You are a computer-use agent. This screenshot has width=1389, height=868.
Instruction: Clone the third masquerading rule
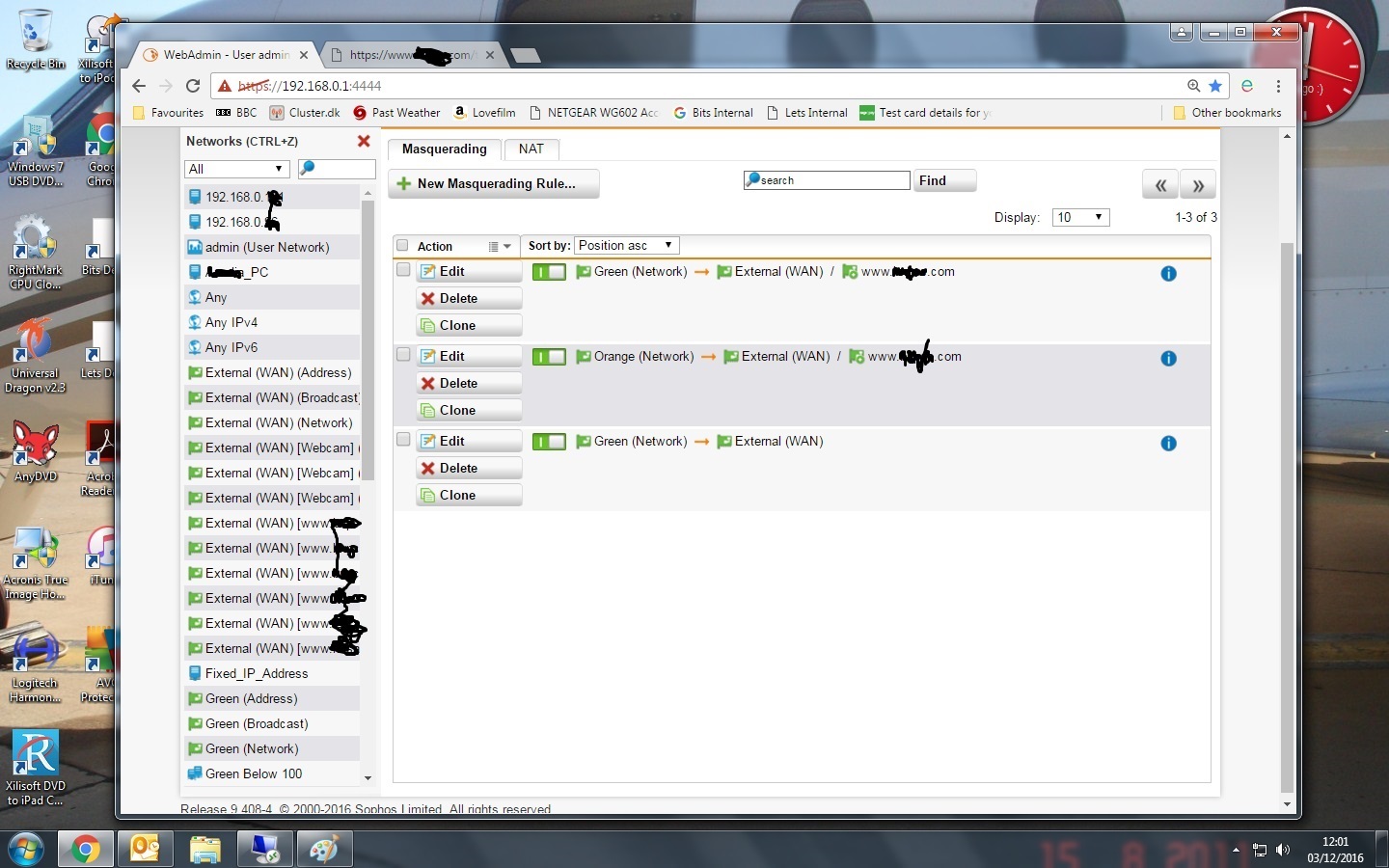469,496
